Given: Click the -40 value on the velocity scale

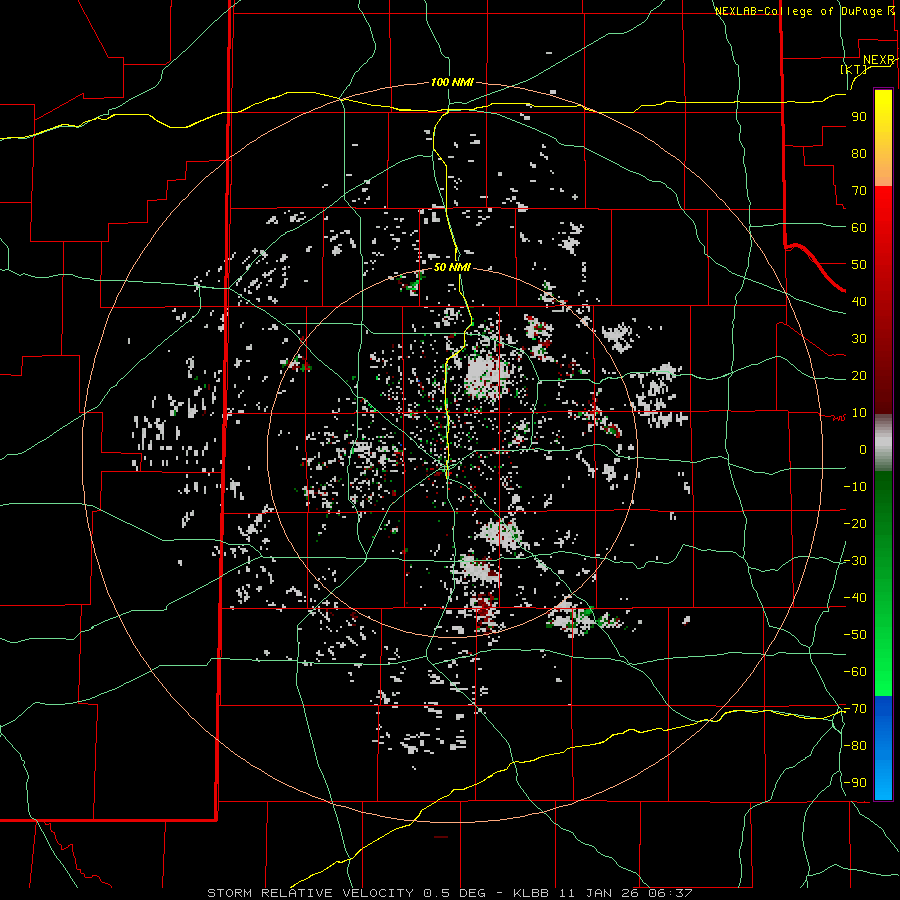Looking at the screenshot, I should point(855,598).
